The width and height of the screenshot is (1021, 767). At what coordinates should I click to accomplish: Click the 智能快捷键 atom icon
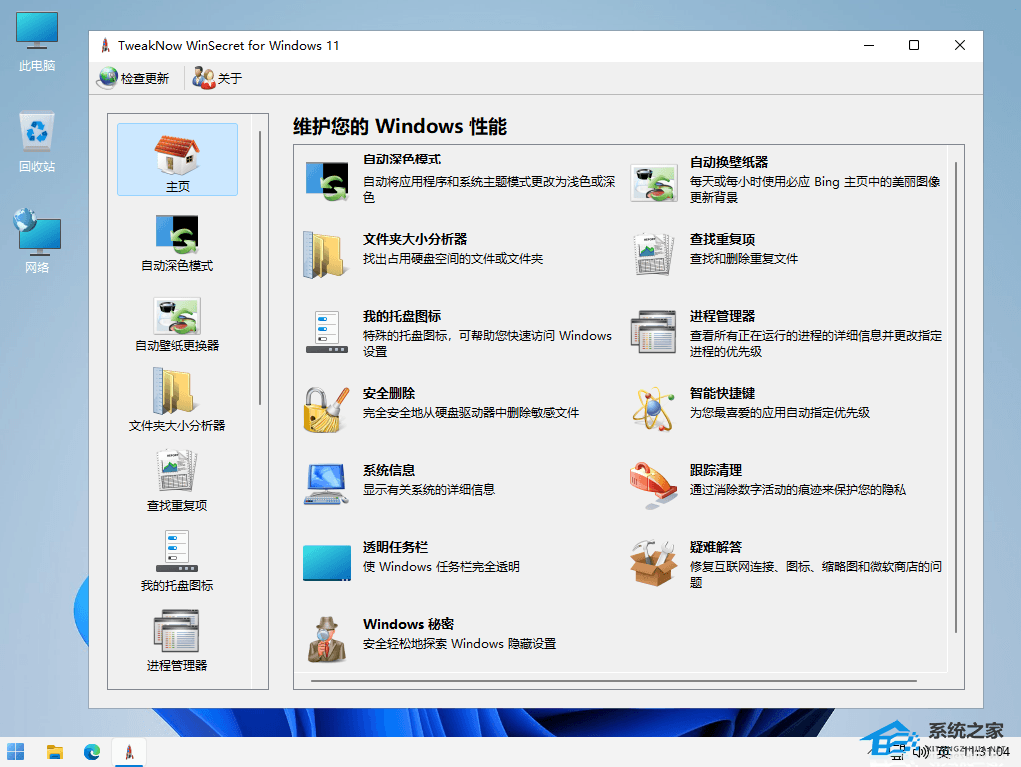click(x=653, y=409)
